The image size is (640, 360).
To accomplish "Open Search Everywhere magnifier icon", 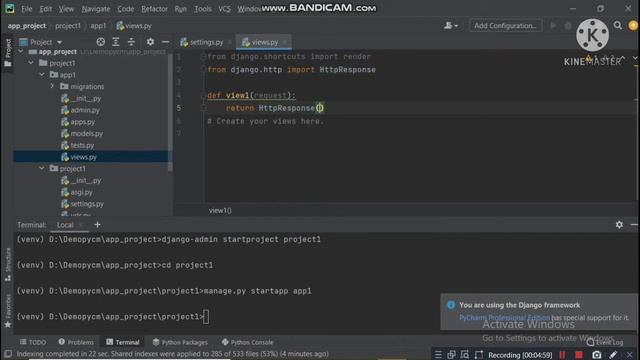I will coord(618,25).
